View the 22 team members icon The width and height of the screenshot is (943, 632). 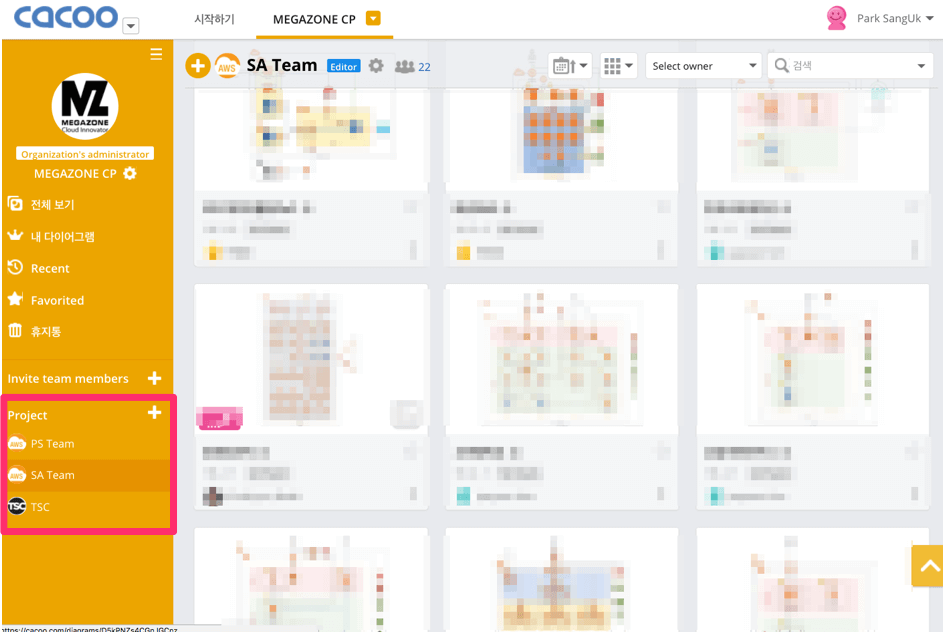pyautogui.click(x=411, y=67)
